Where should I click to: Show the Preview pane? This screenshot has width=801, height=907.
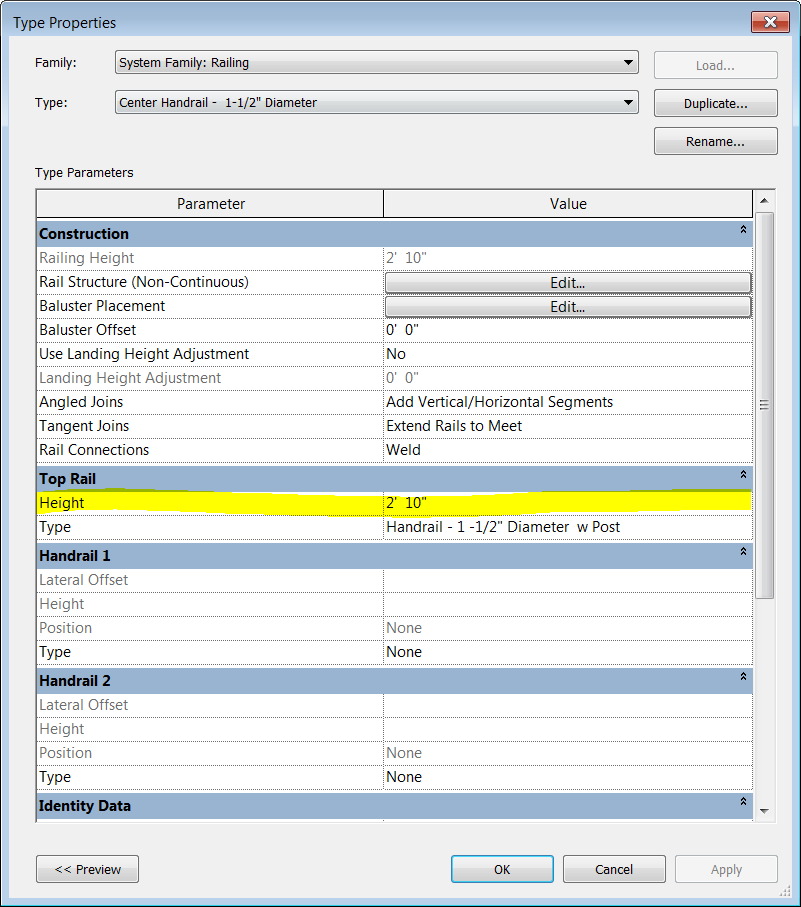(x=87, y=869)
